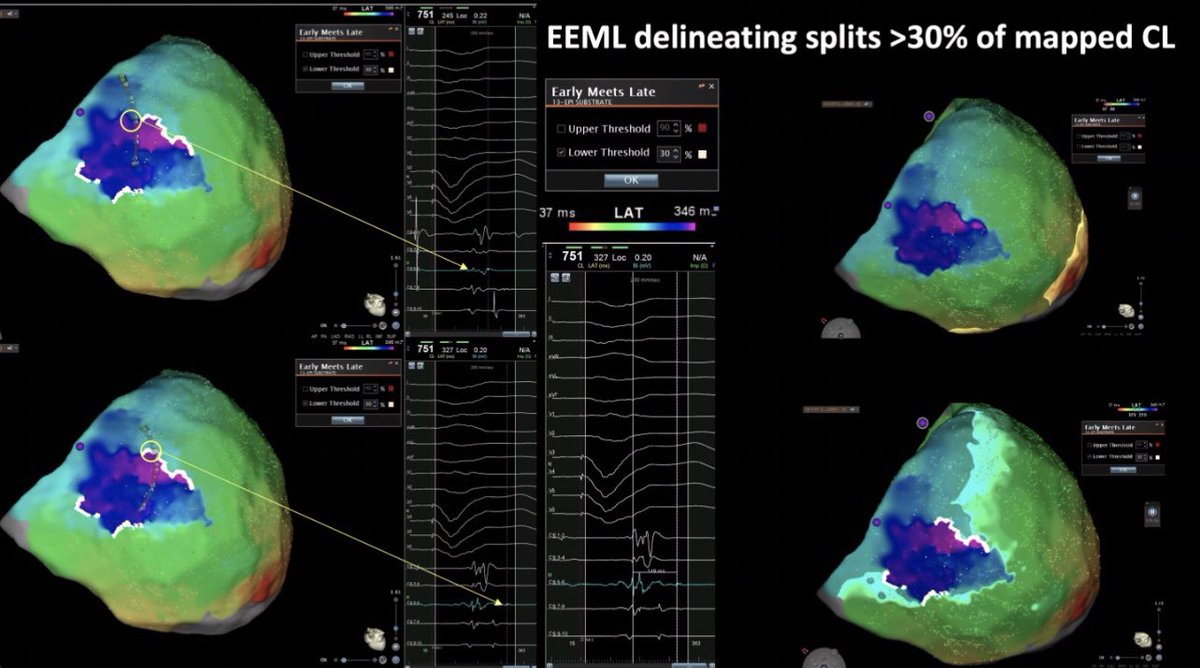Image resolution: width=1200 pixels, height=668 pixels.
Task: Click the heart orientation icon in the top-right map
Action: (x=1128, y=311)
